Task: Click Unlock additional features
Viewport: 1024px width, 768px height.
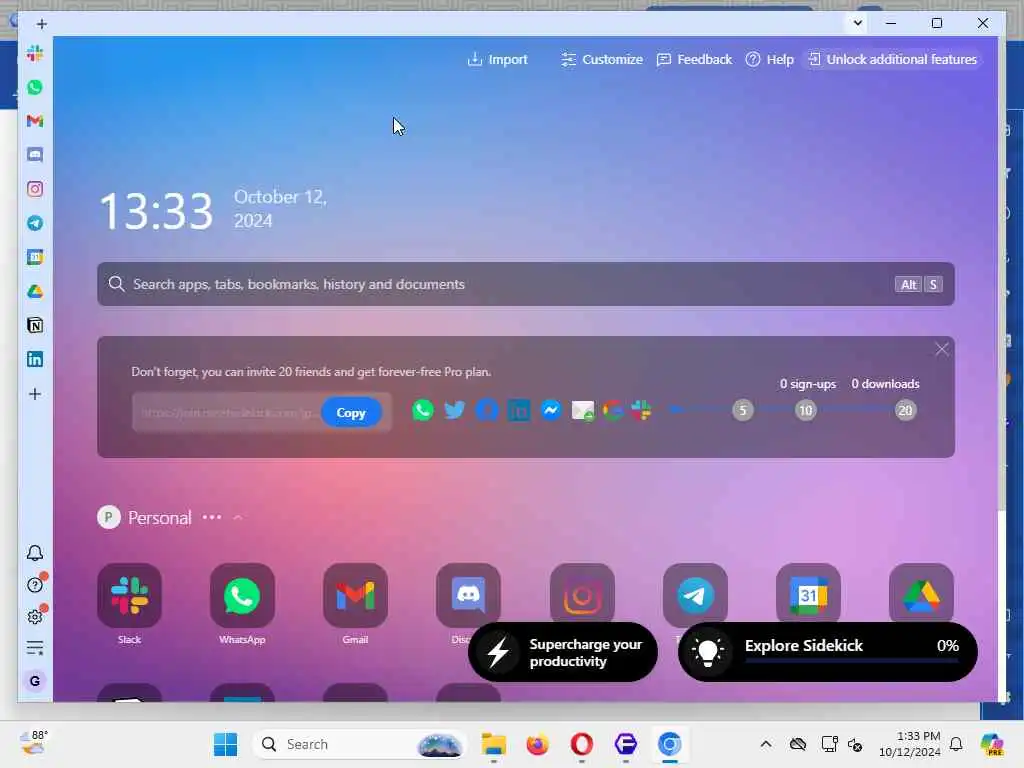Action: (x=893, y=59)
